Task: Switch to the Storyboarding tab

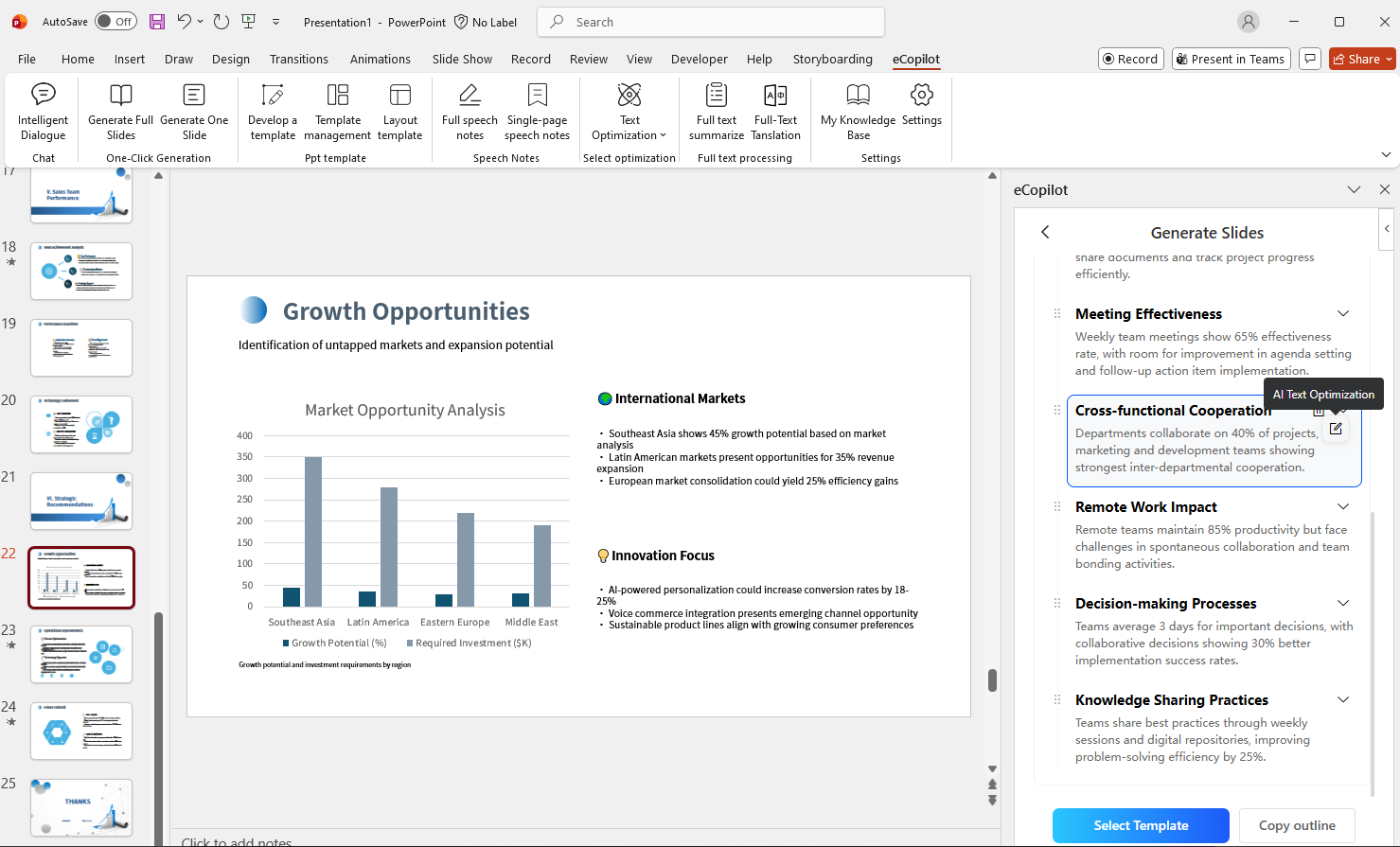Action: click(x=832, y=58)
